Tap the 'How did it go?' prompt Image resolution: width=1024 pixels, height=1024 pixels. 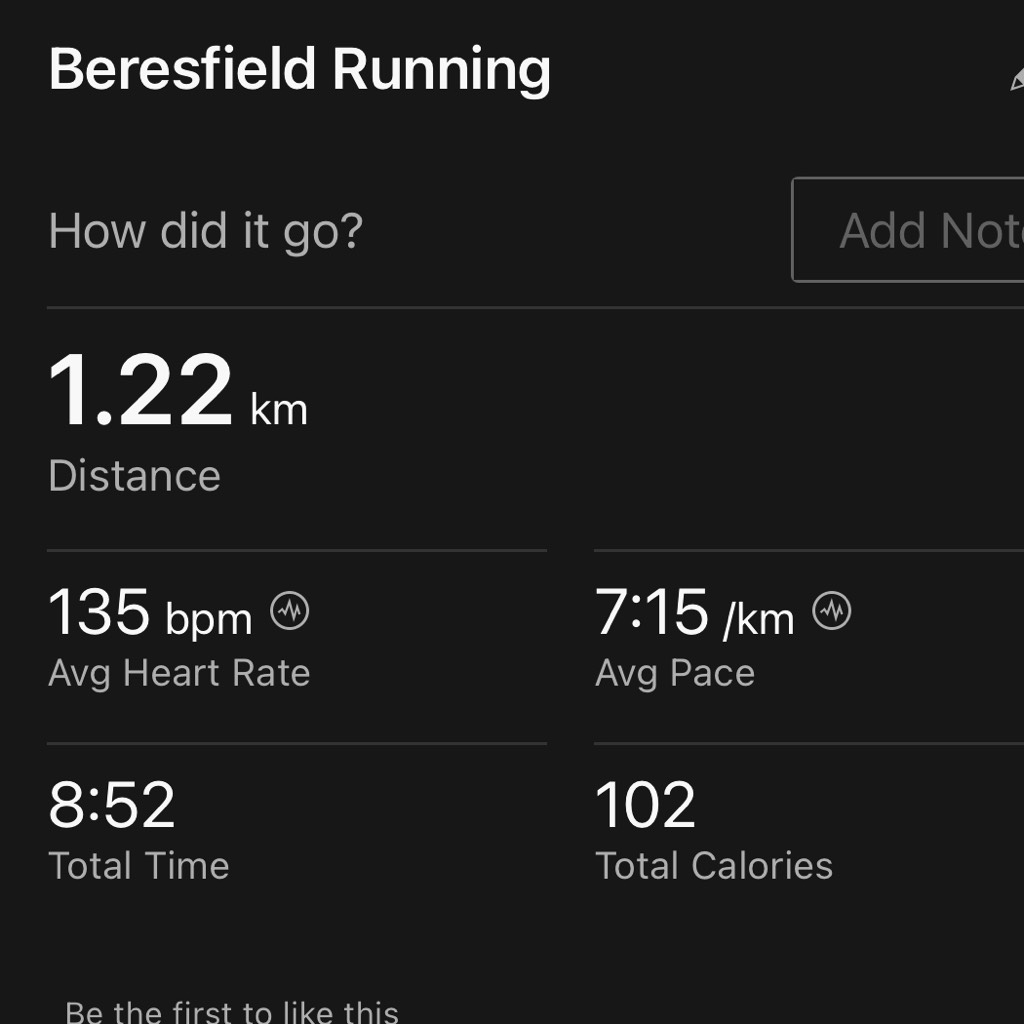(x=206, y=231)
